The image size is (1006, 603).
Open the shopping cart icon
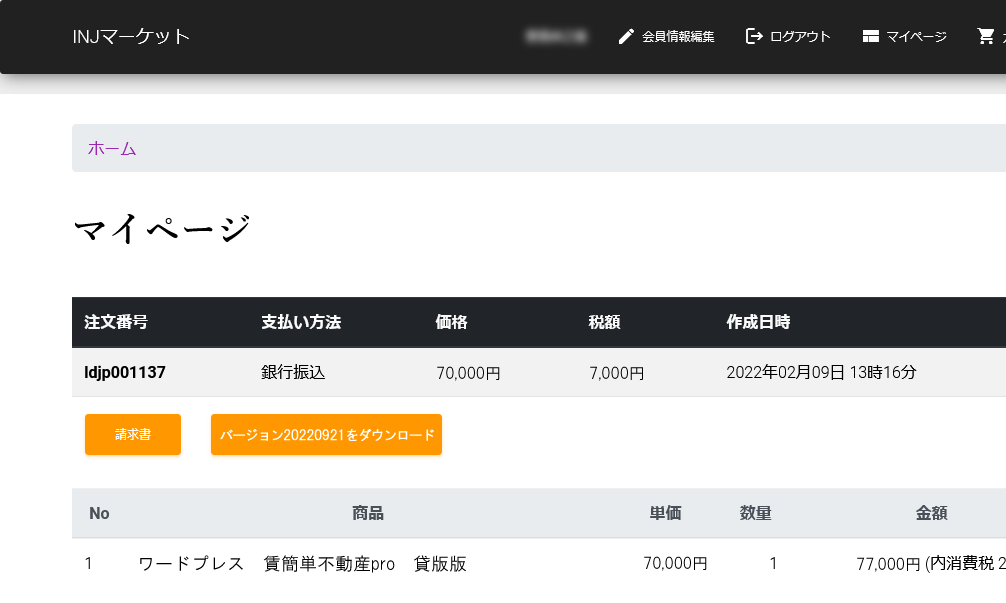986,37
